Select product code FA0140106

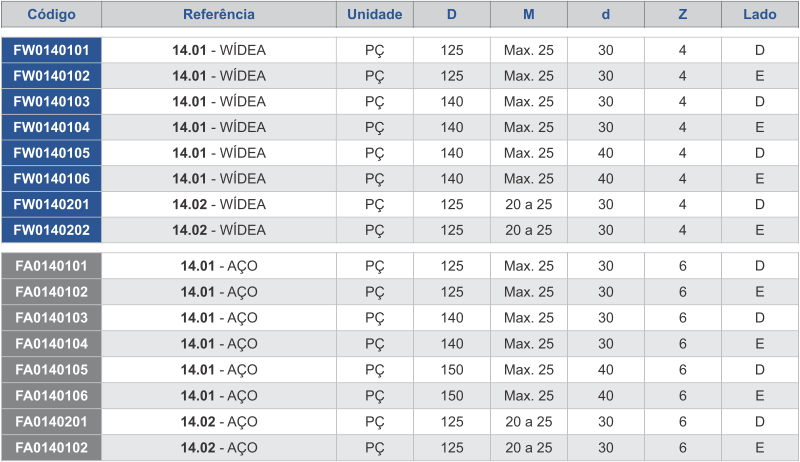pyautogui.click(x=52, y=396)
